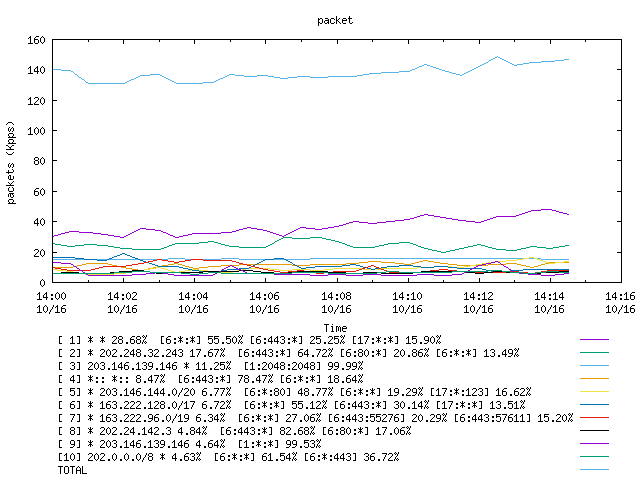Click the light blue swatch for TOTAL
Viewport: 640px width, 480px height.
coord(594,470)
